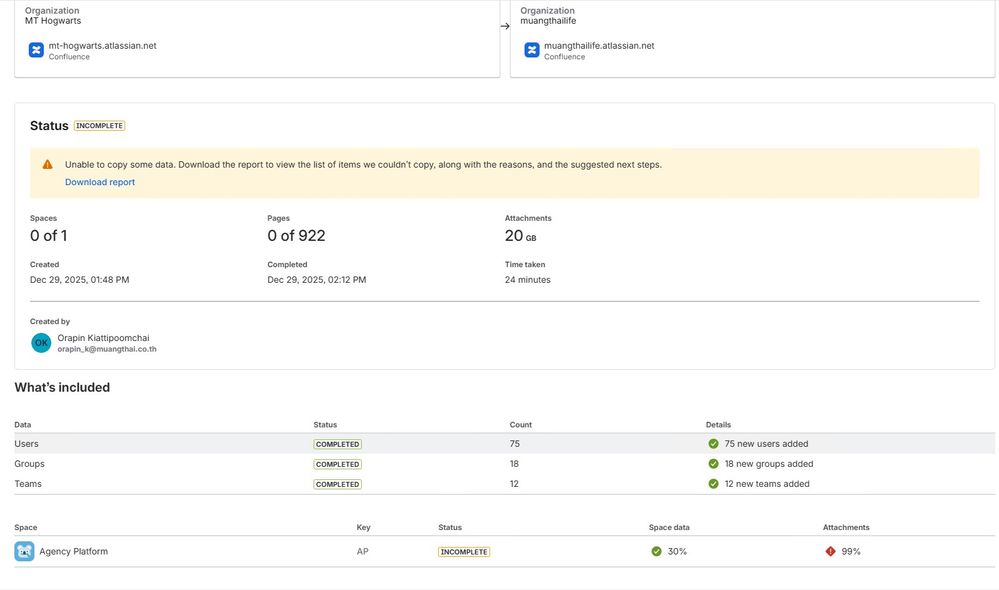
Task: Click green checkmark beside 18 new groups added
Action: [x=713, y=464]
